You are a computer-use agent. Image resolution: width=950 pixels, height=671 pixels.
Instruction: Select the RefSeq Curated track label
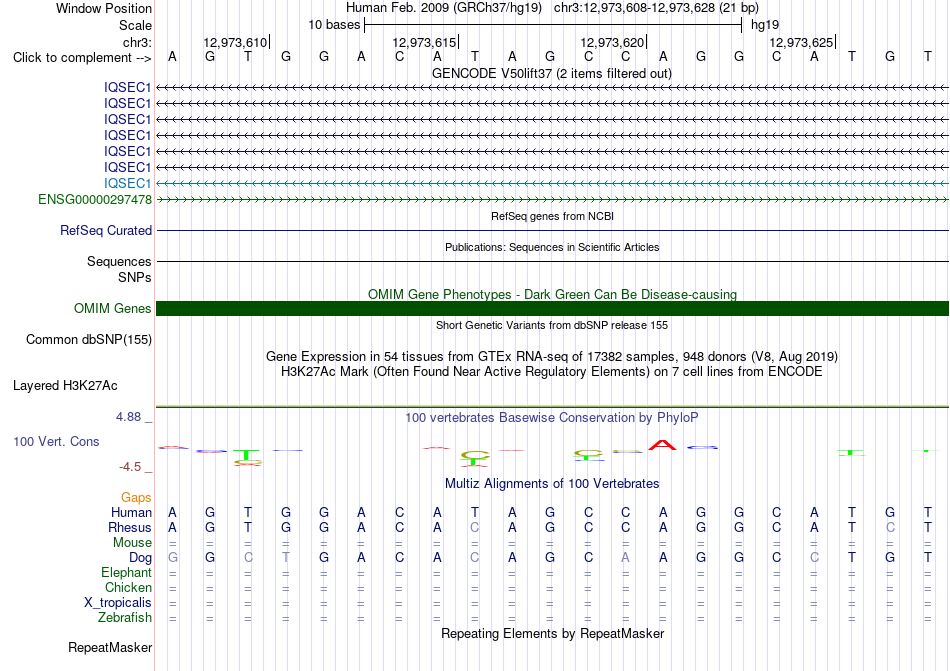pyautogui.click(x=106, y=230)
